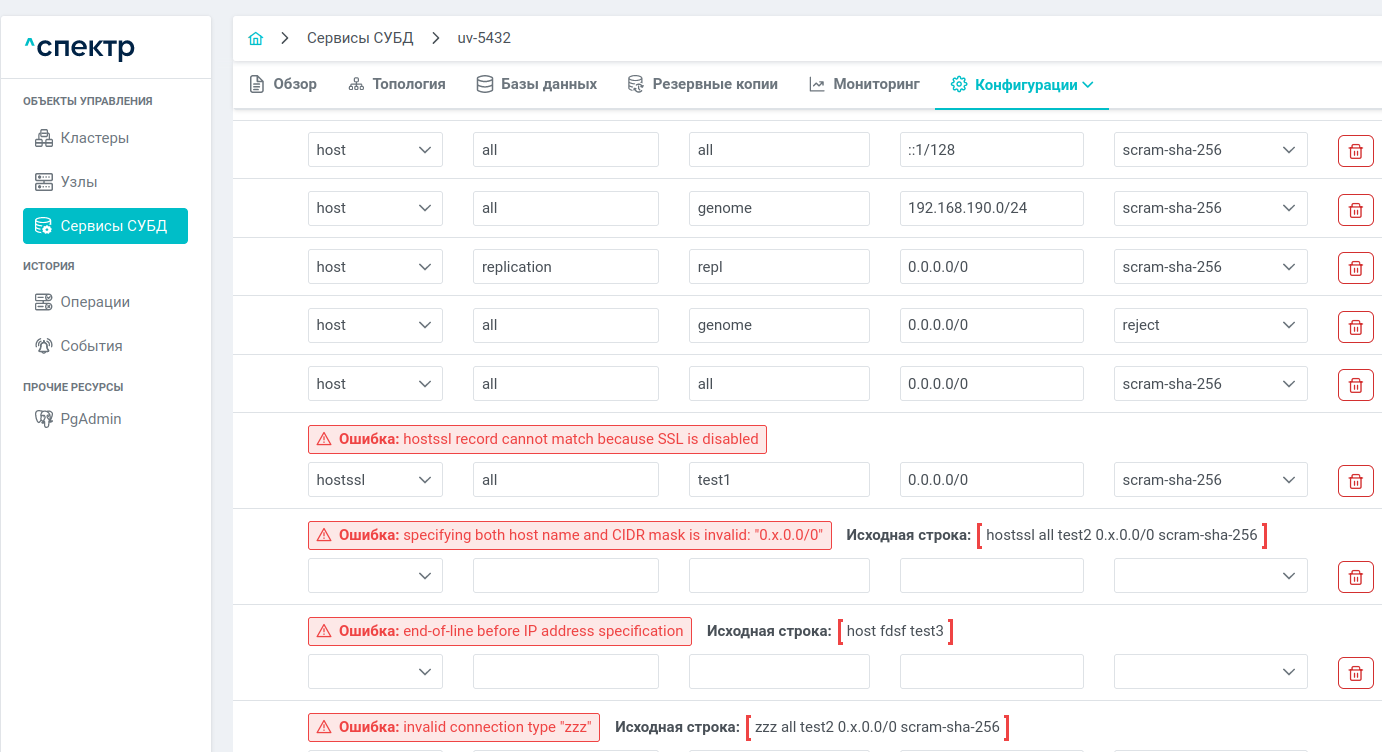Screen dimensions: 1382x752
Task: Expand the reject auth method dropdown
Action: pos(1210,325)
